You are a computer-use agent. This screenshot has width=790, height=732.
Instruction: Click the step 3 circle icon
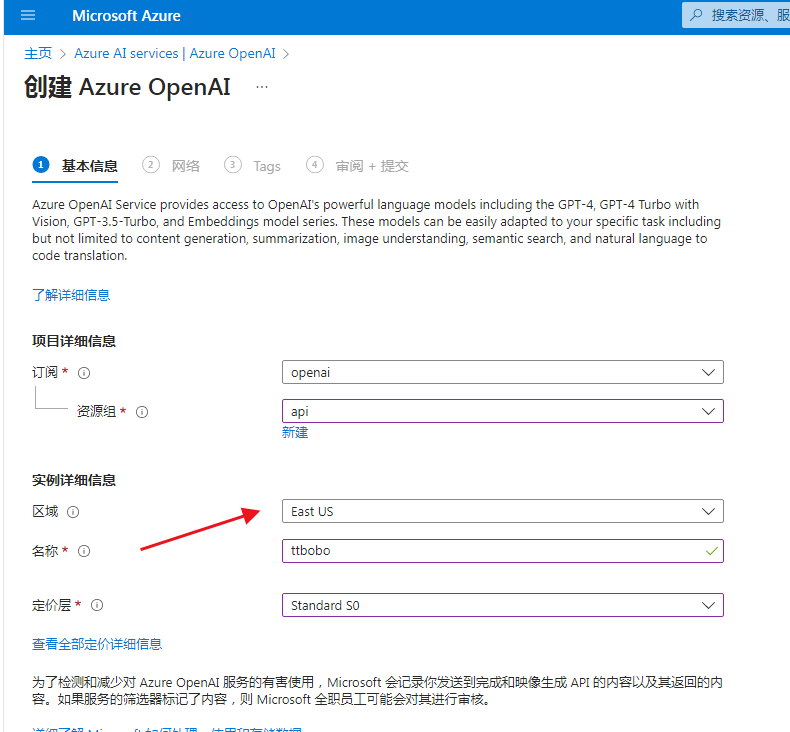pos(233,165)
